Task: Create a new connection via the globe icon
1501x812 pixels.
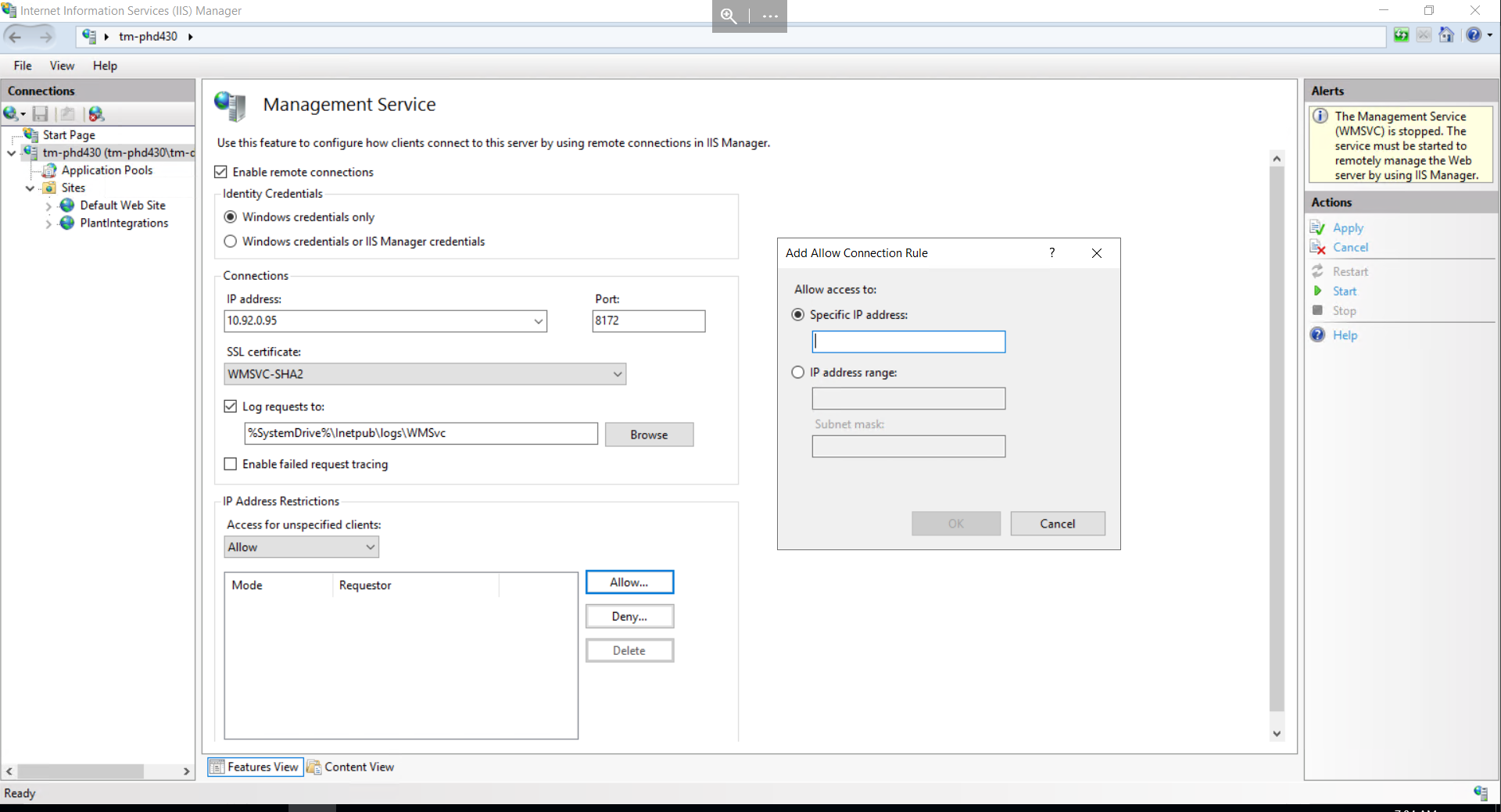Action: click(11, 114)
